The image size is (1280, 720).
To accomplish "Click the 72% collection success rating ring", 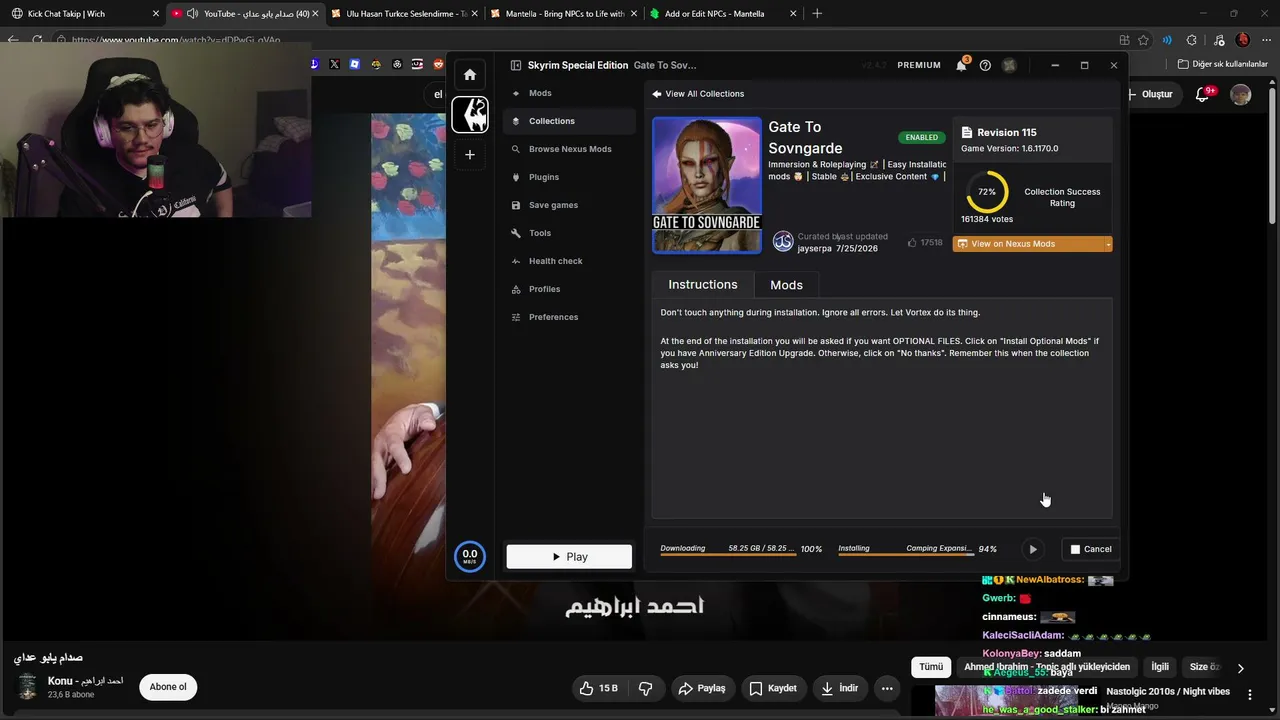I will pyautogui.click(x=987, y=191).
